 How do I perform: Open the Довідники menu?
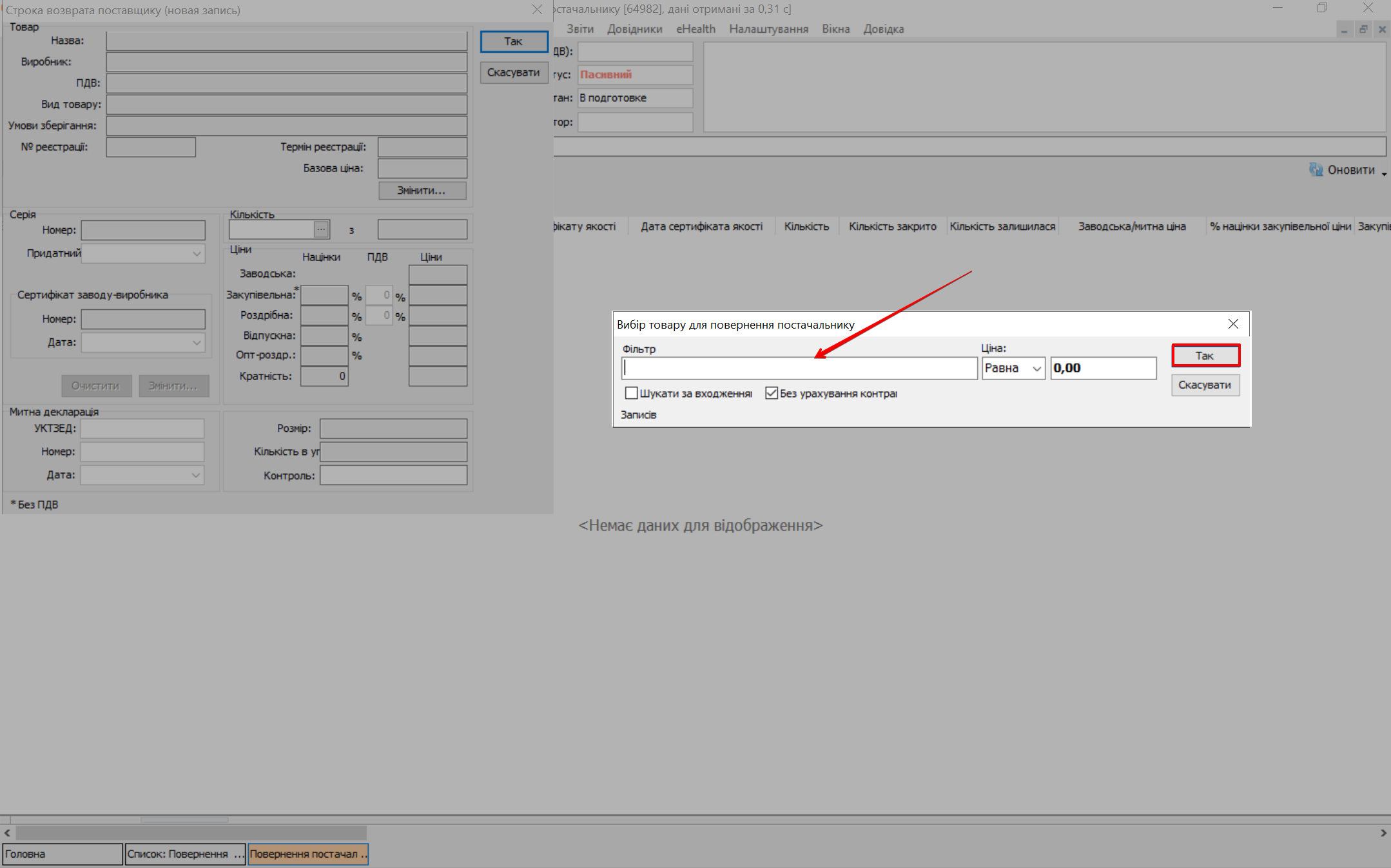(634, 29)
